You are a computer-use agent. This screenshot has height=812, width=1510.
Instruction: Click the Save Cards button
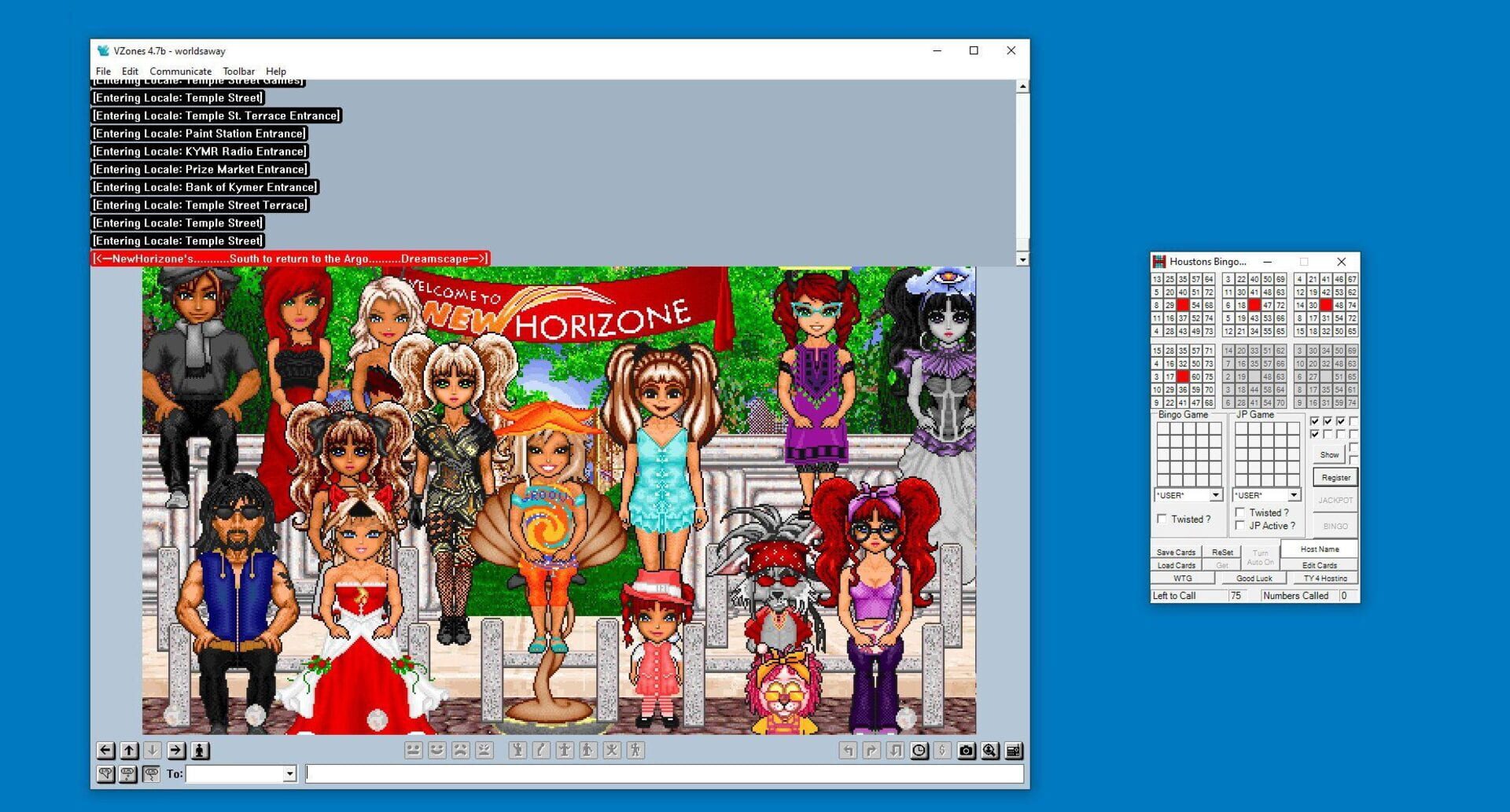[x=1176, y=552]
